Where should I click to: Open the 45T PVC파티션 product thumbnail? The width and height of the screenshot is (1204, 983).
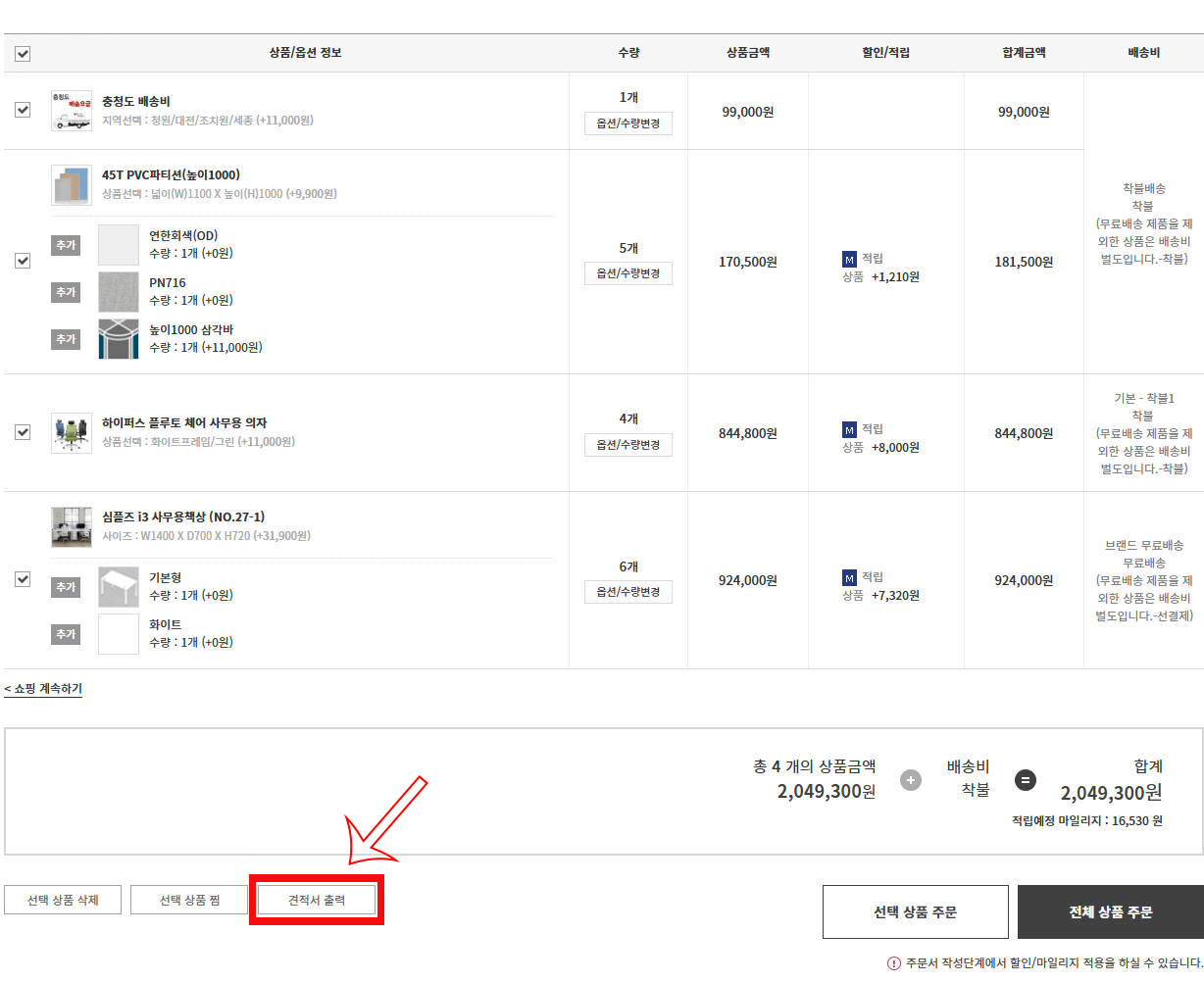point(71,185)
